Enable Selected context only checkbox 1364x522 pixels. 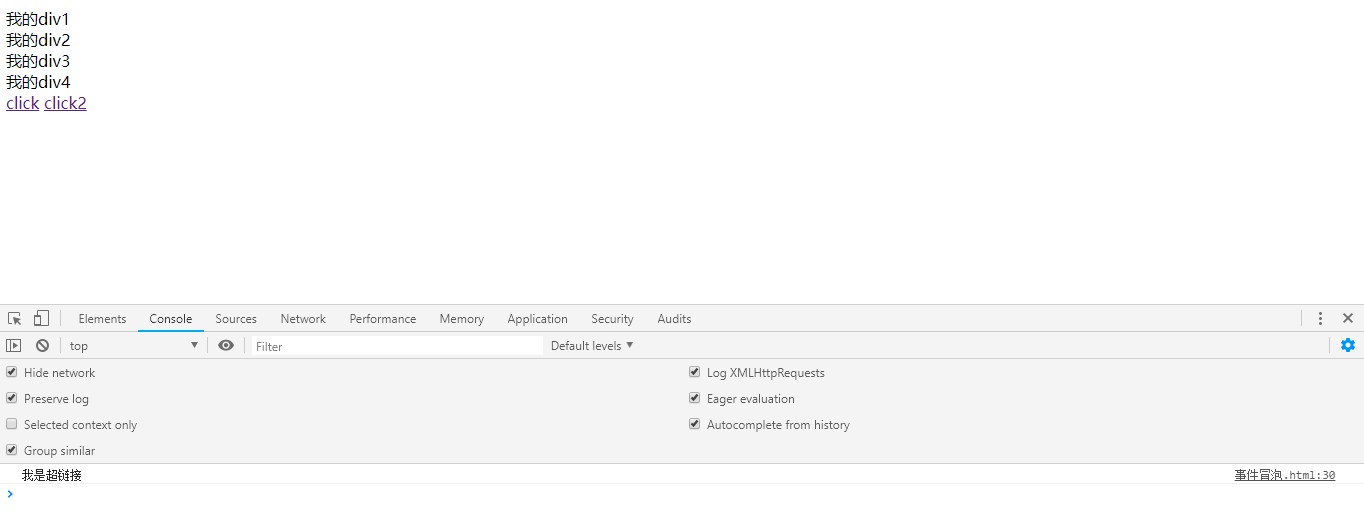pyautogui.click(x=12, y=424)
